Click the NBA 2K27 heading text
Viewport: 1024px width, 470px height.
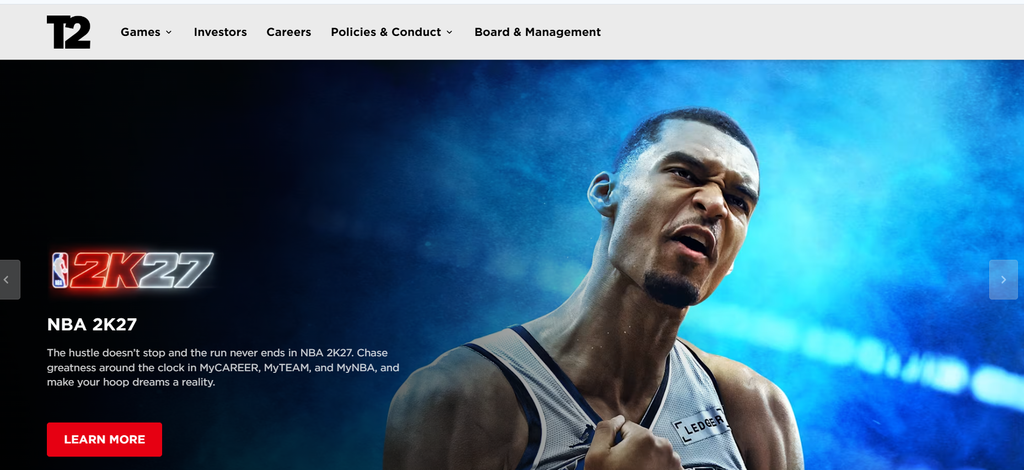(92, 324)
